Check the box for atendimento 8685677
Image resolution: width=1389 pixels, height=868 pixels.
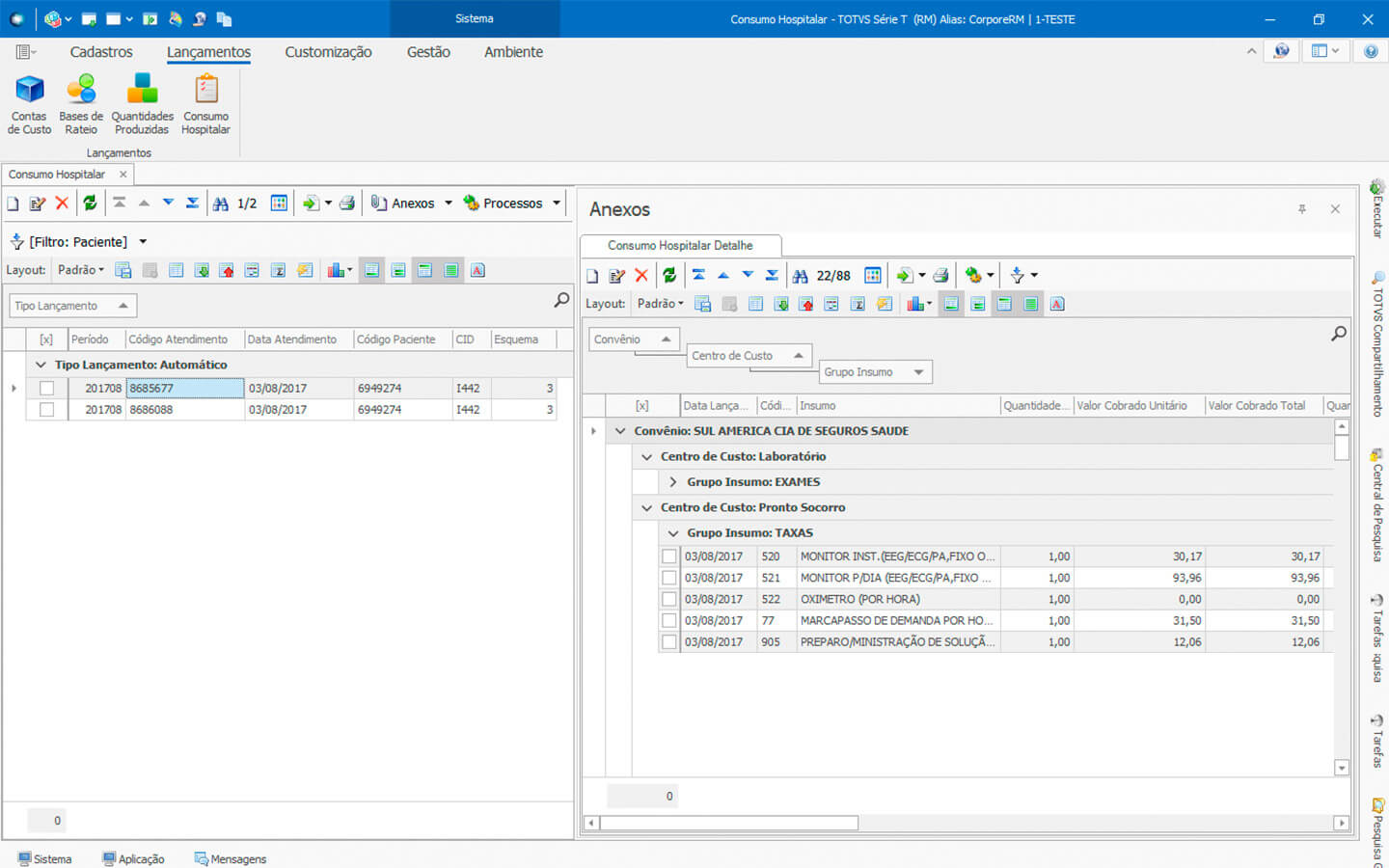[x=46, y=389]
